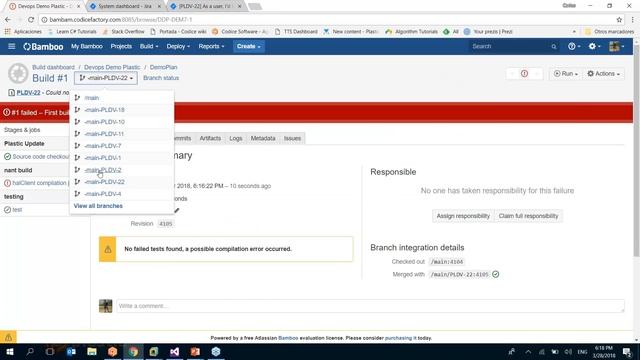
Task: Open the Bamboo hamburger menu icon
Action: tap(11, 47)
